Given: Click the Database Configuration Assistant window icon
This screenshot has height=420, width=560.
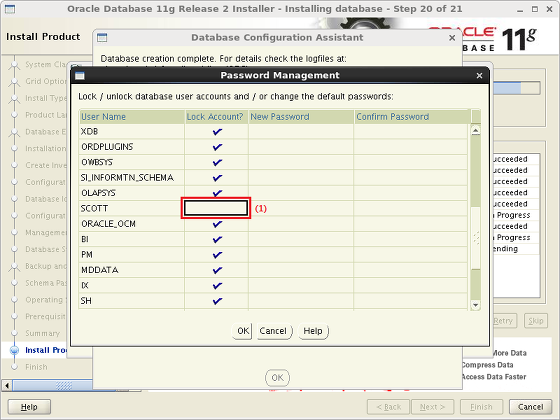Looking at the screenshot, I should 102,38.
